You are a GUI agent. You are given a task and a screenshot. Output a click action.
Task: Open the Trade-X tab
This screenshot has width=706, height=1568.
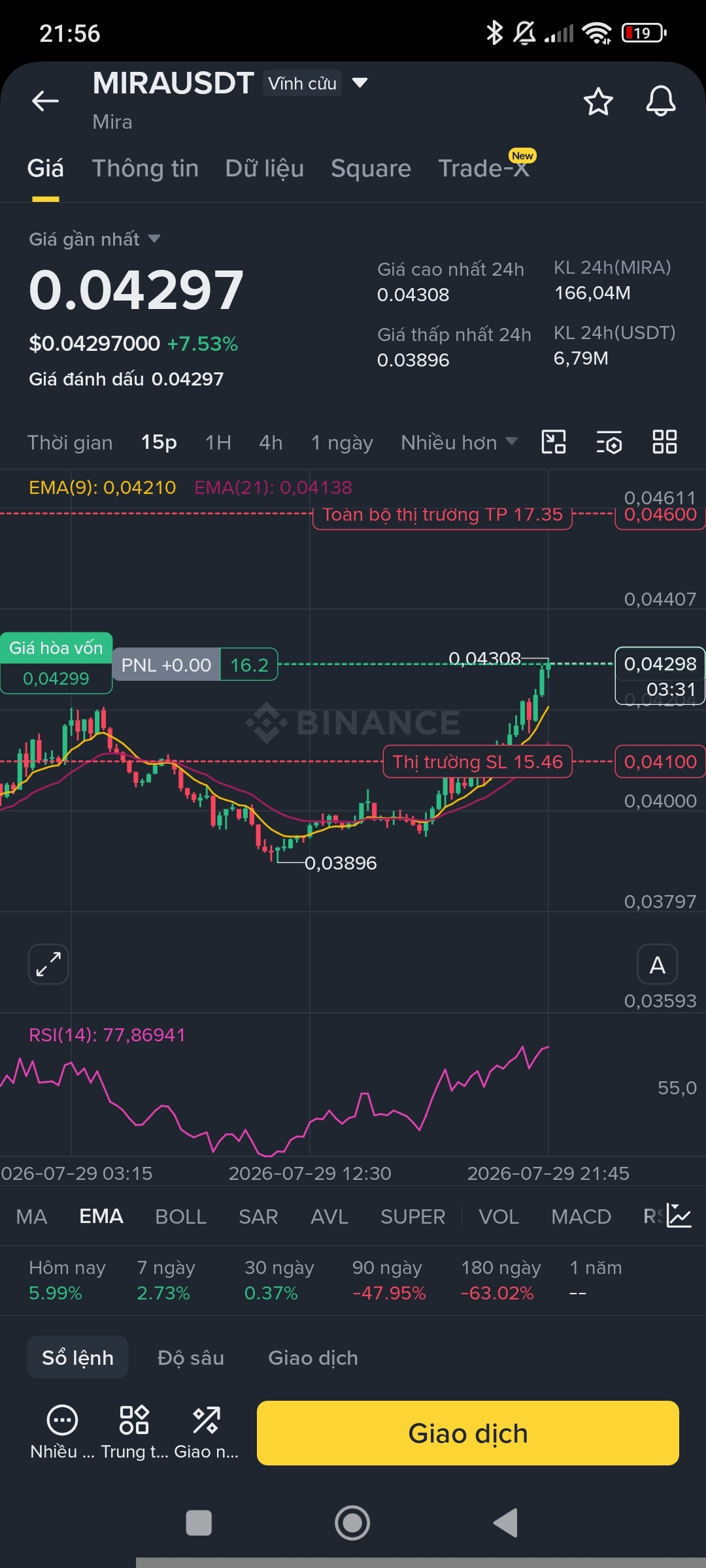[484, 169]
